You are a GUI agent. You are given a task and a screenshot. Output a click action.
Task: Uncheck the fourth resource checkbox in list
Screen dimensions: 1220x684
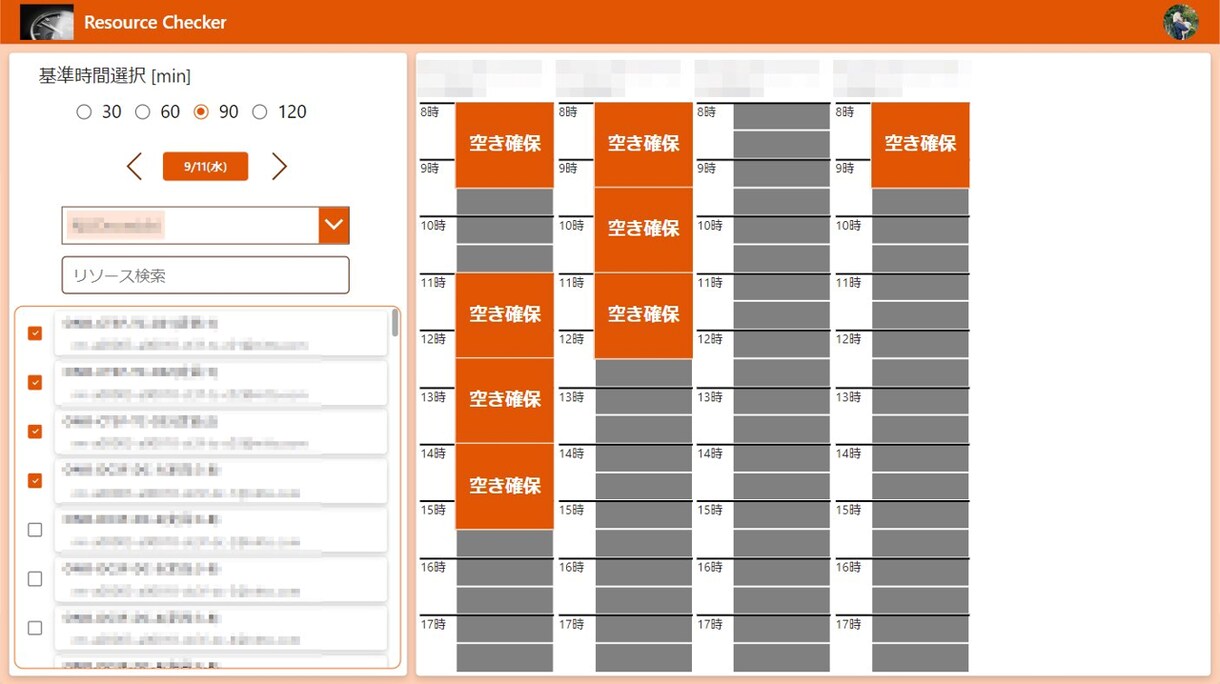(35, 481)
